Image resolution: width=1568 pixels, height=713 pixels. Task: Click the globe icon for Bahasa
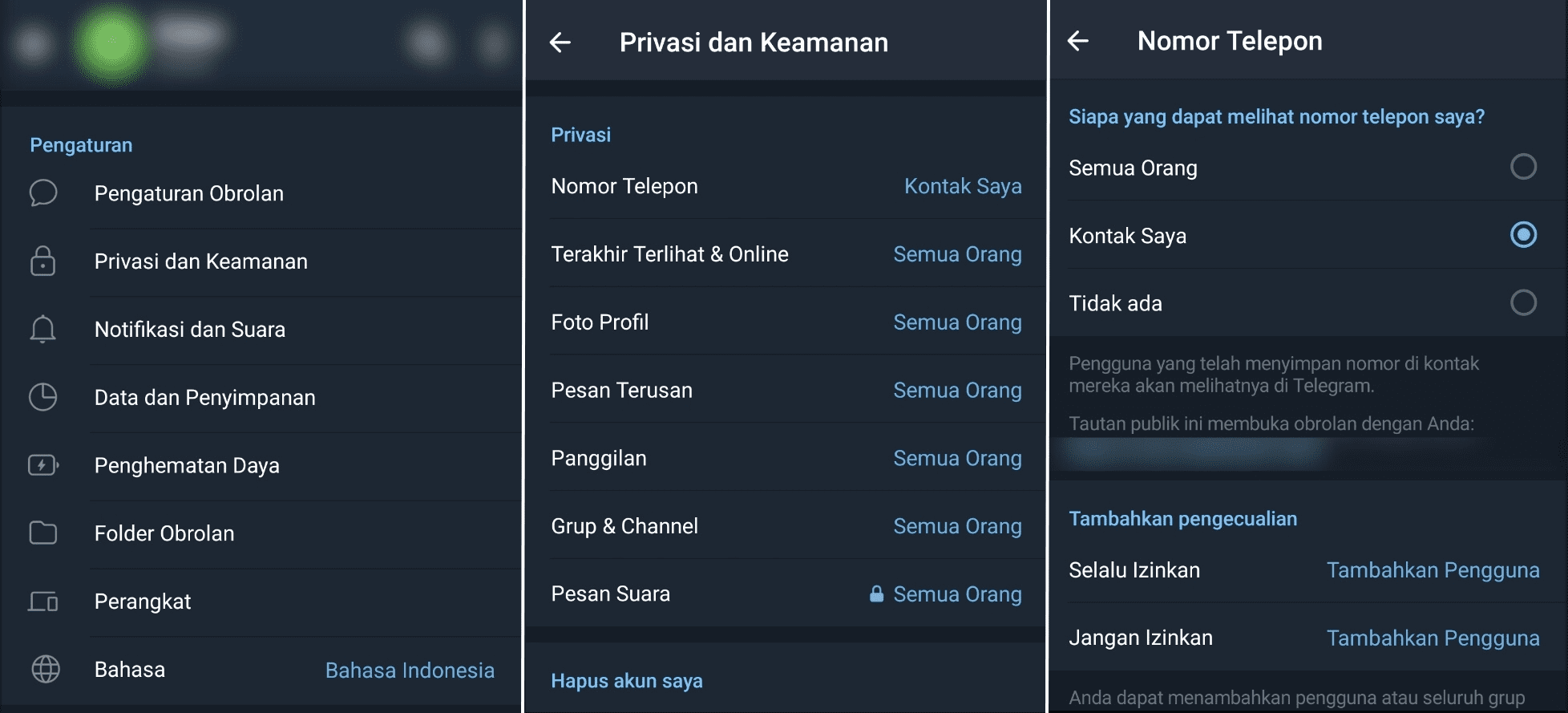(x=45, y=669)
